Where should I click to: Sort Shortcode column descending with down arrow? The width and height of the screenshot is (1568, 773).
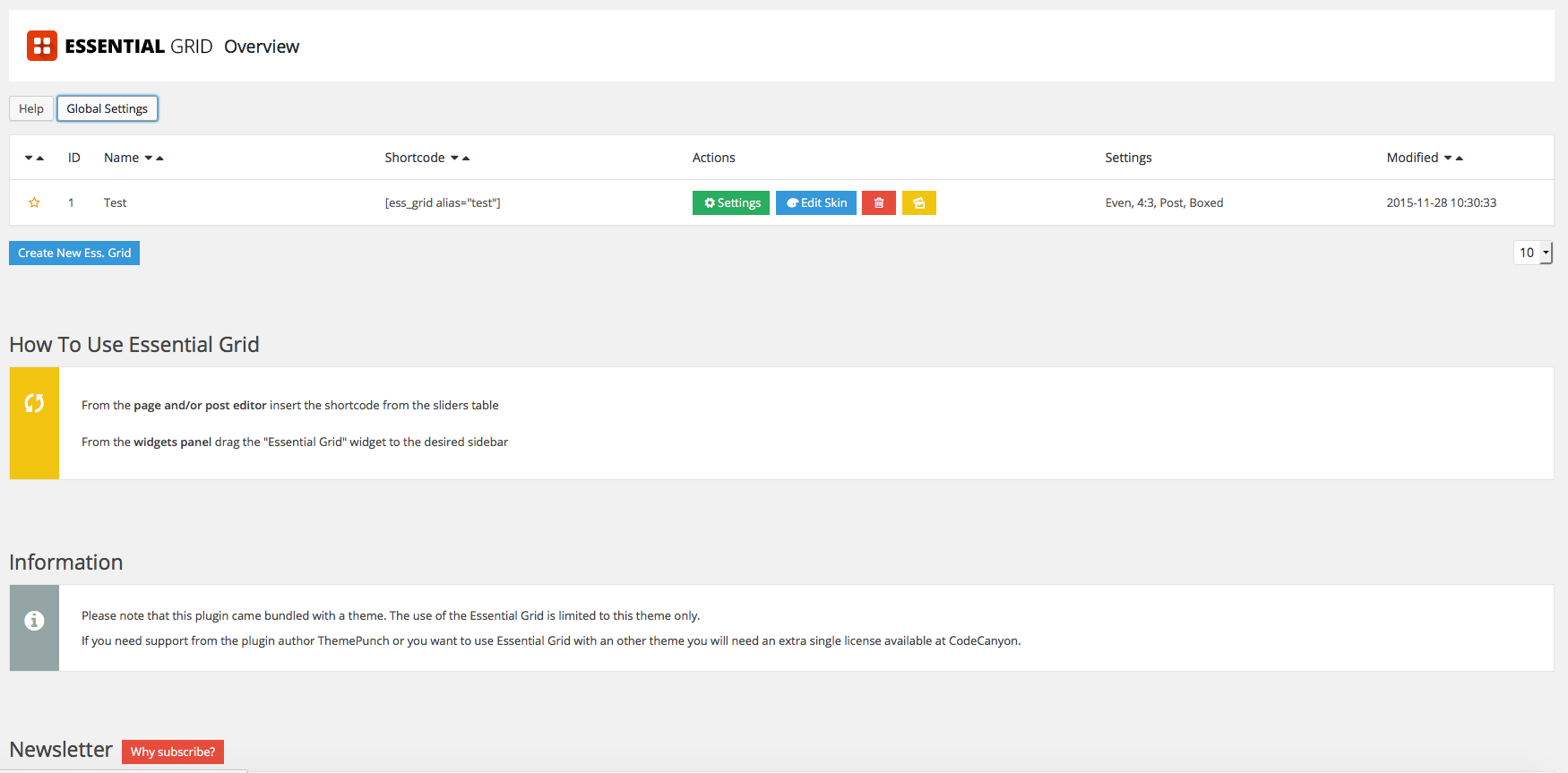click(454, 159)
